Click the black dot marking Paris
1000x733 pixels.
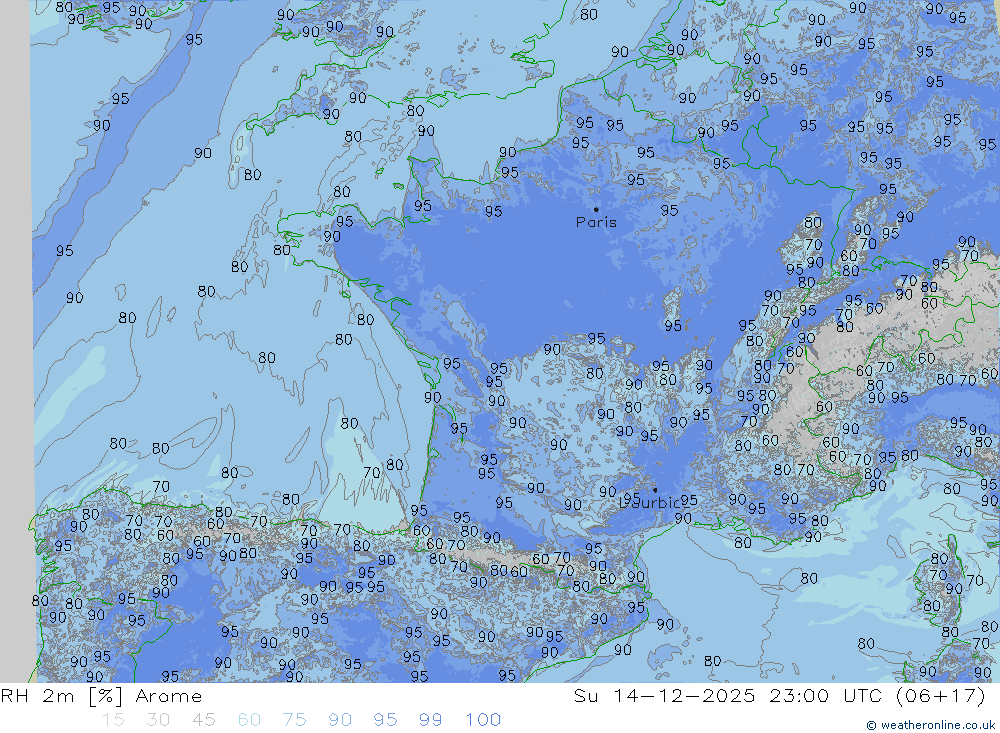tap(596, 209)
